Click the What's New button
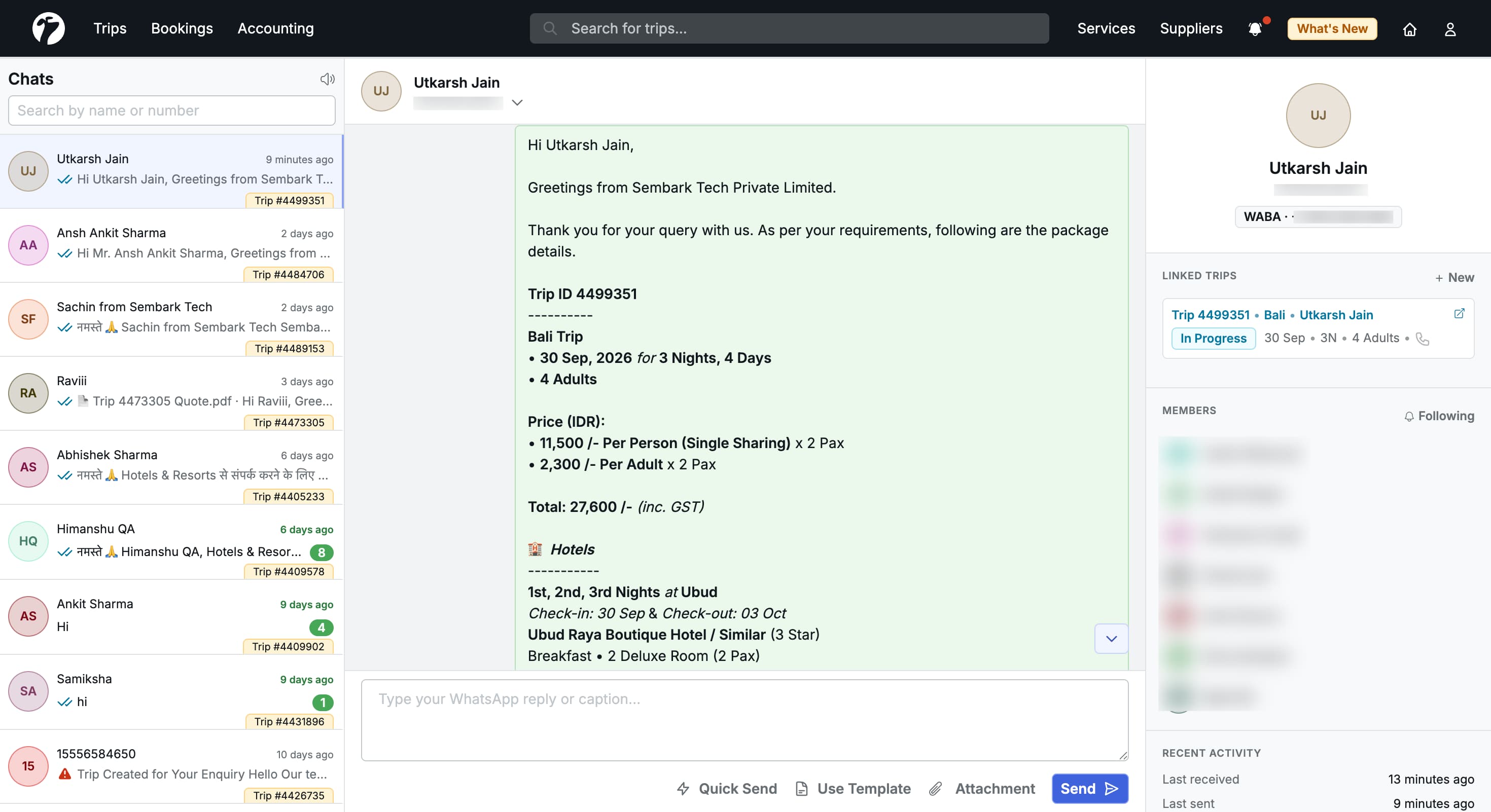Screen dimensions: 1491x812 (1332, 28)
